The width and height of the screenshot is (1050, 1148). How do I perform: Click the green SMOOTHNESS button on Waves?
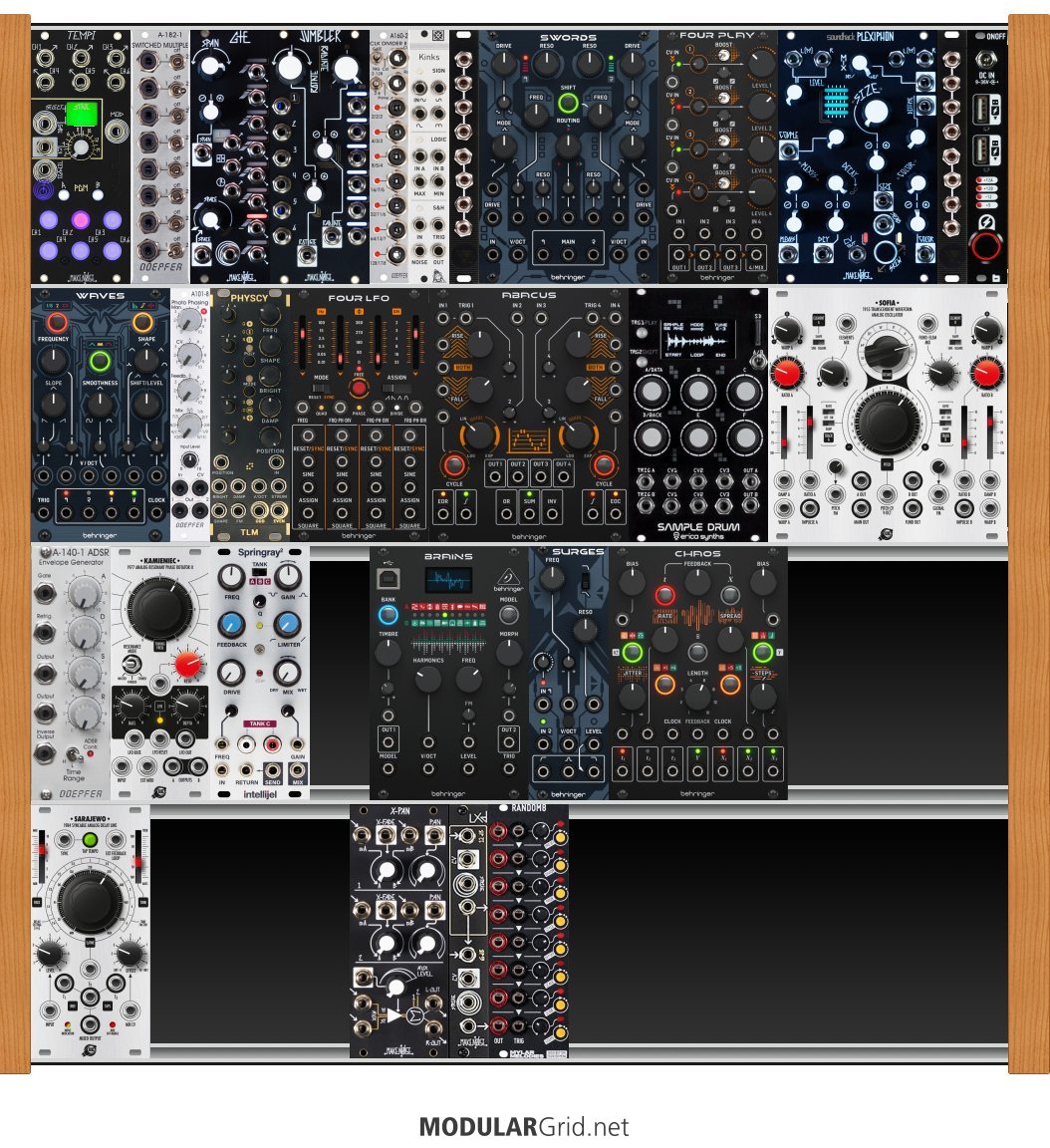tap(100, 361)
